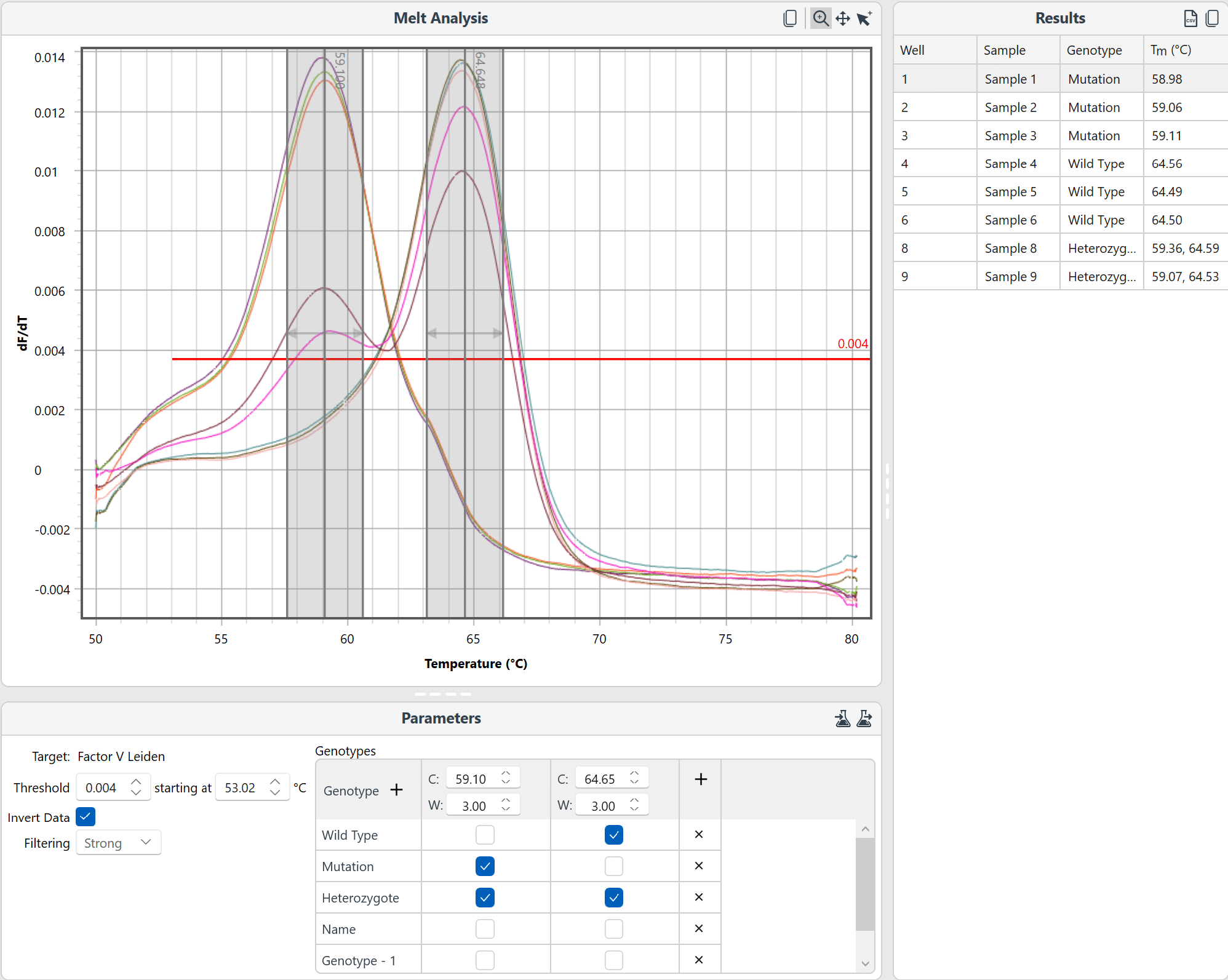Uncheck the Invert Data checkbox

(x=86, y=817)
